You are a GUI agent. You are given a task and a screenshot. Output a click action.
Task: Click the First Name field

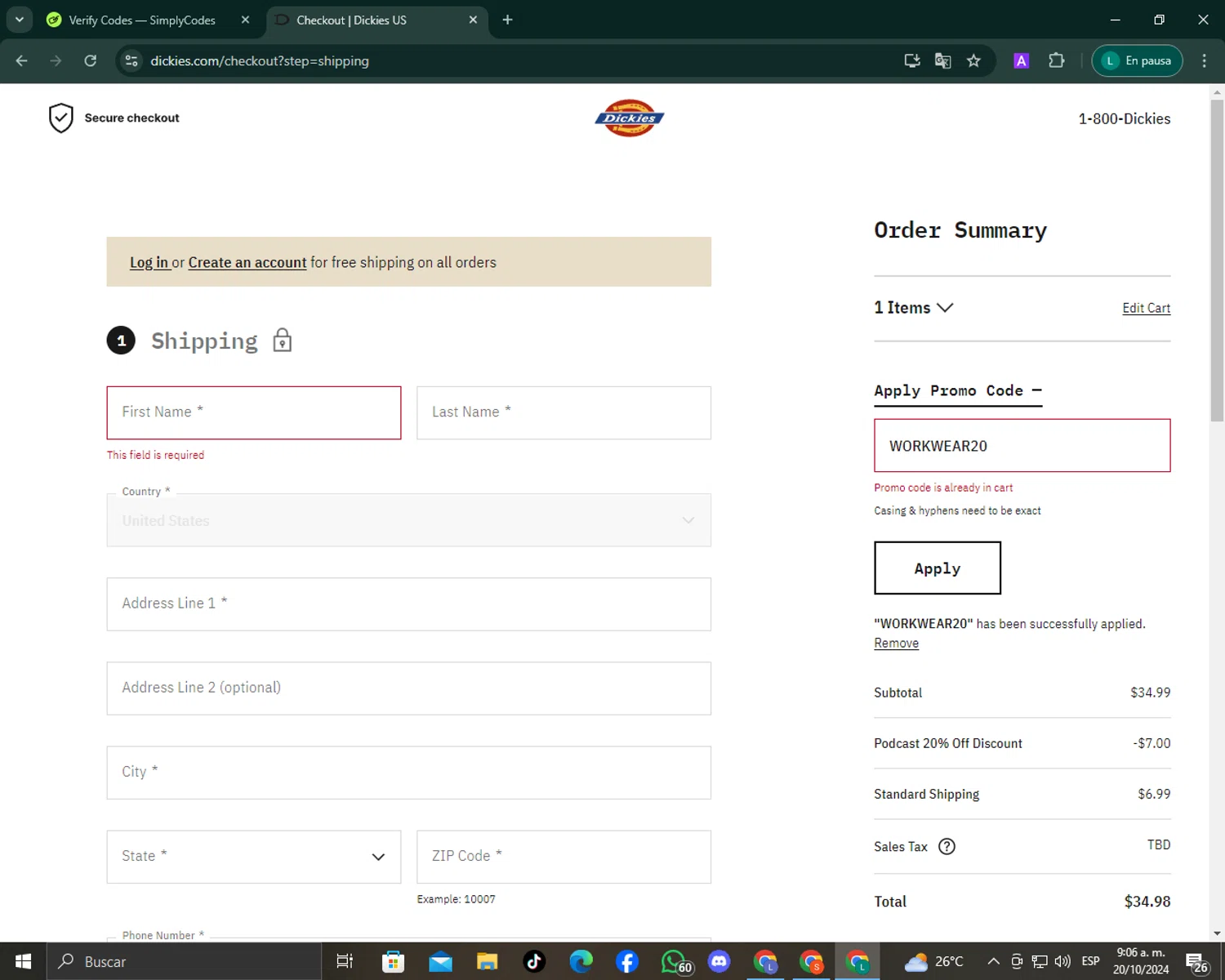click(253, 412)
